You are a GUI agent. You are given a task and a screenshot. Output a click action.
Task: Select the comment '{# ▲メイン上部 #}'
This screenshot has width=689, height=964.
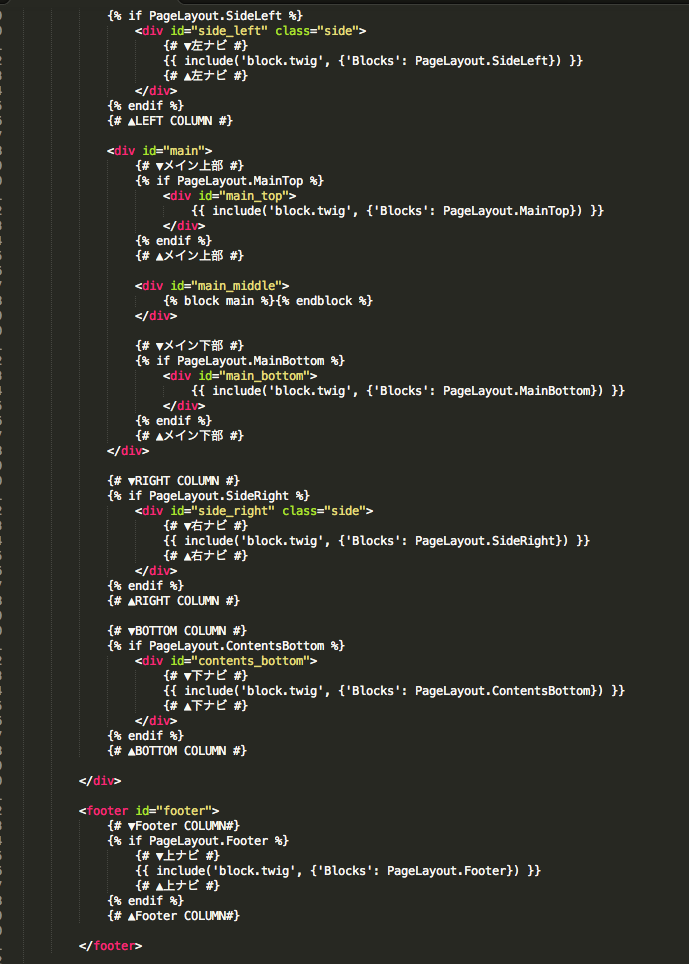189,256
